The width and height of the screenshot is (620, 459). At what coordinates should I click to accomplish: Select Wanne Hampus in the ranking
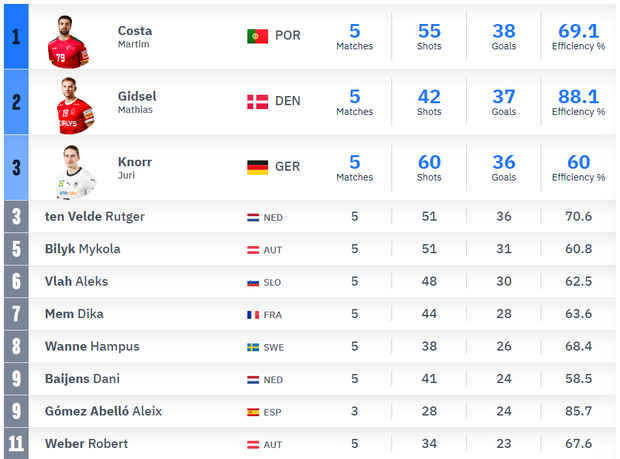click(x=92, y=346)
